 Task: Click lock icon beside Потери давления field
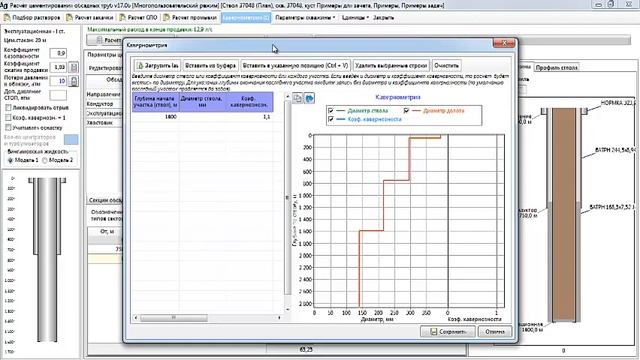coord(73,81)
